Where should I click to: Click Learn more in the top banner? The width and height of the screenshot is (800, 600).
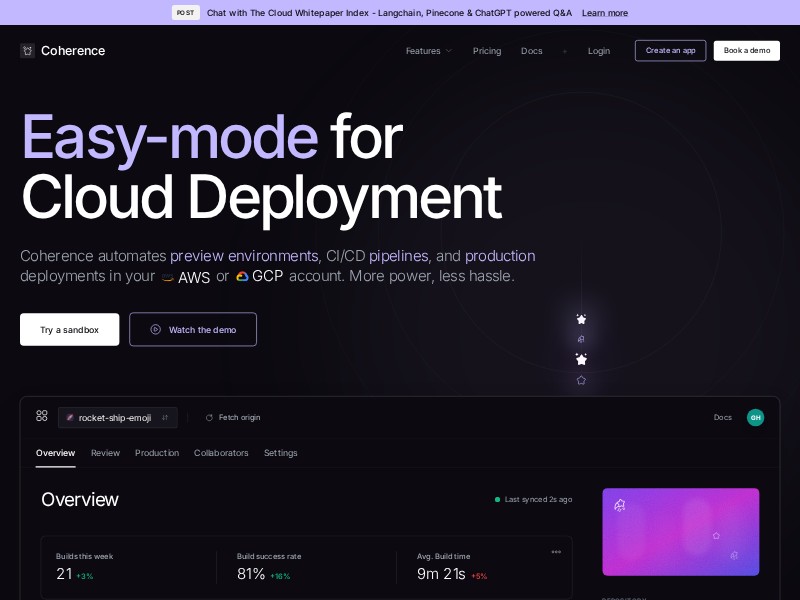click(604, 12)
